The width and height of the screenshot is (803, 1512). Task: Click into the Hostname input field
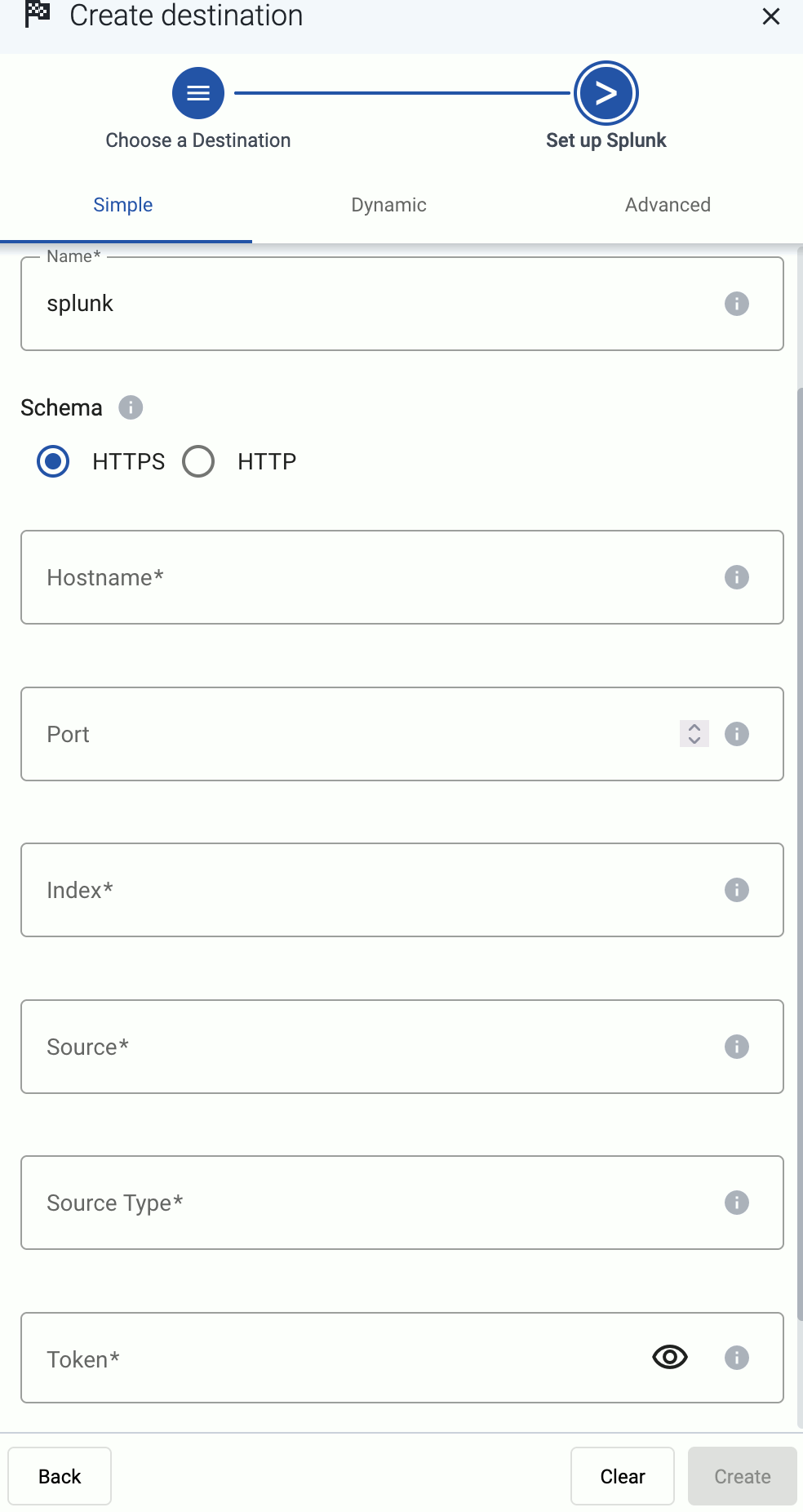coord(402,577)
